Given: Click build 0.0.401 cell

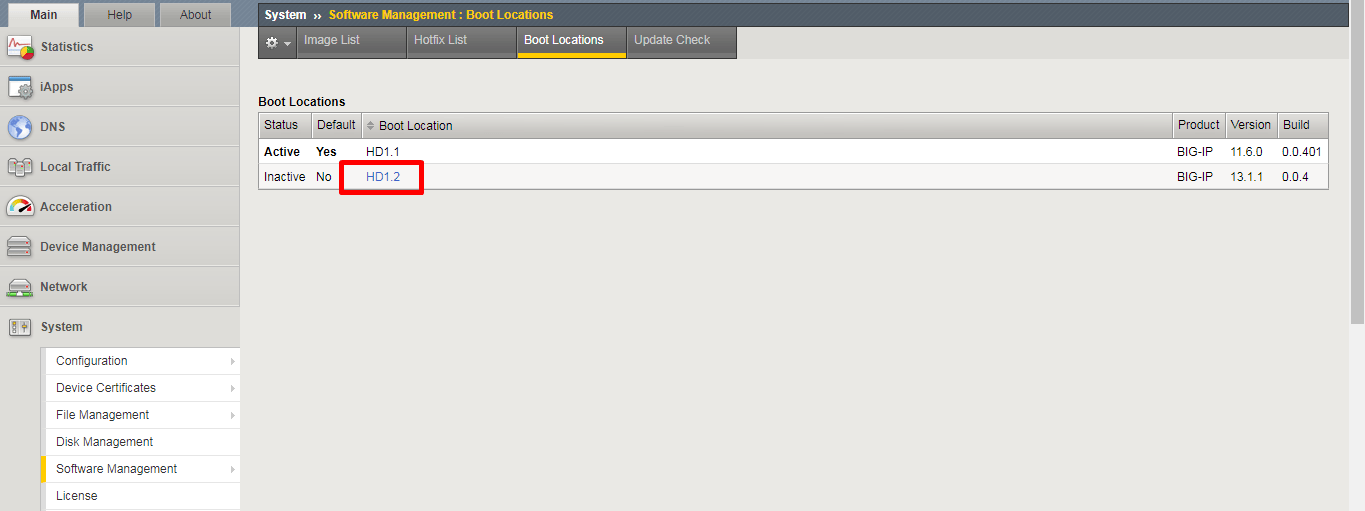Looking at the screenshot, I should tap(1302, 152).
